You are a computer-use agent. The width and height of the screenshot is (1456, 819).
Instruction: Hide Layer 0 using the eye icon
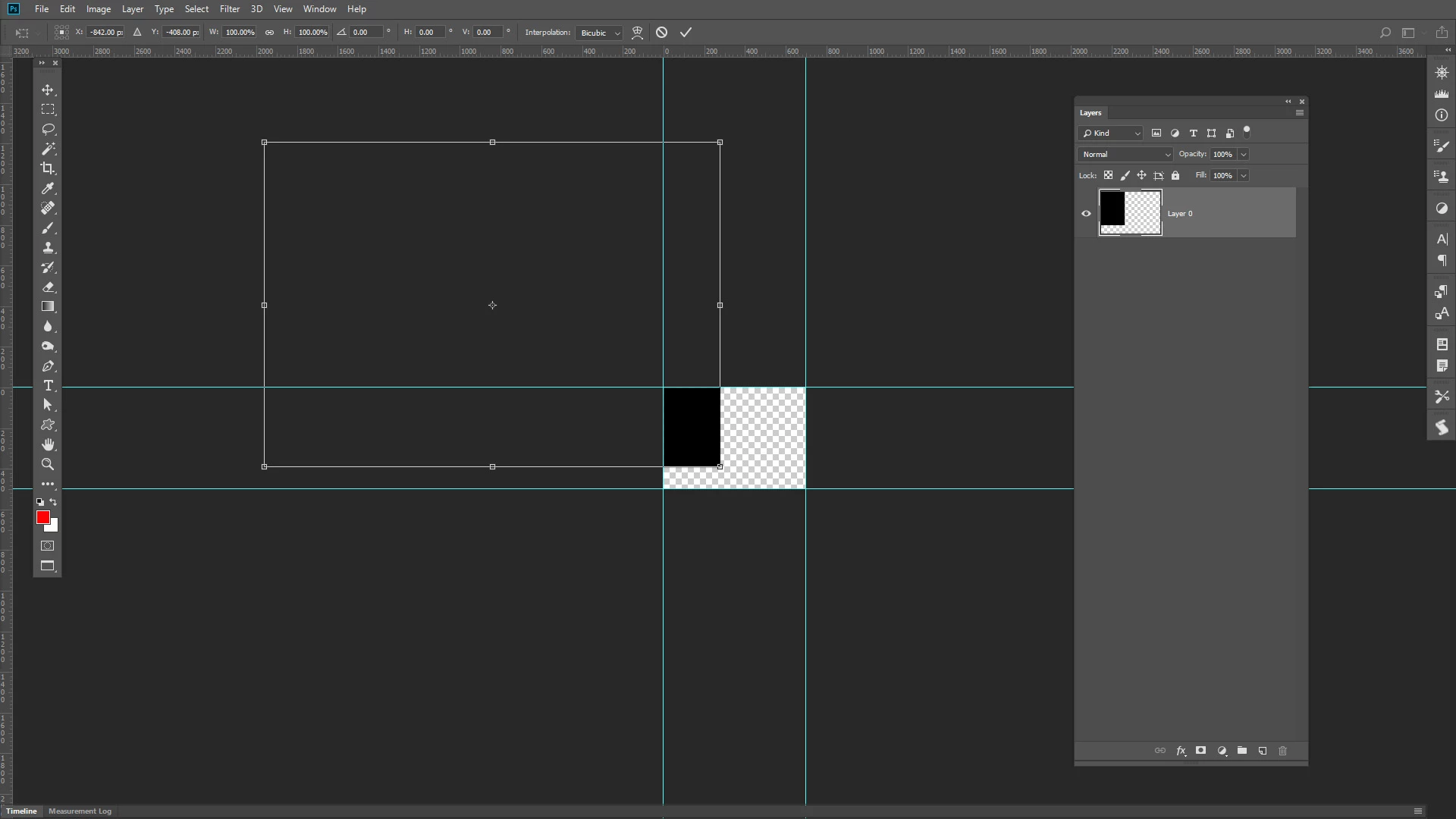click(1086, 213)
